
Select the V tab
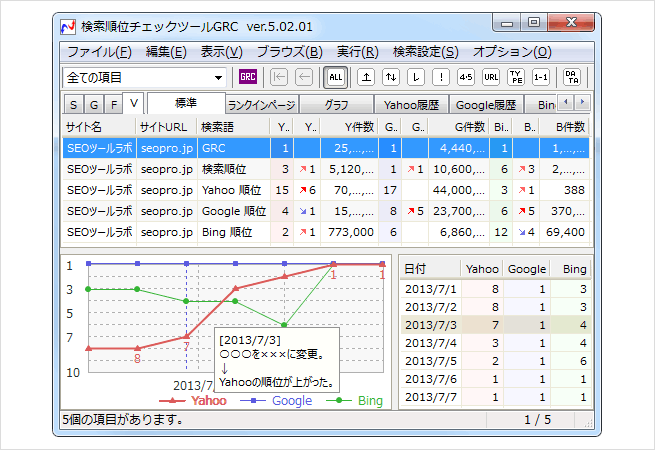[x=134, y=103]
